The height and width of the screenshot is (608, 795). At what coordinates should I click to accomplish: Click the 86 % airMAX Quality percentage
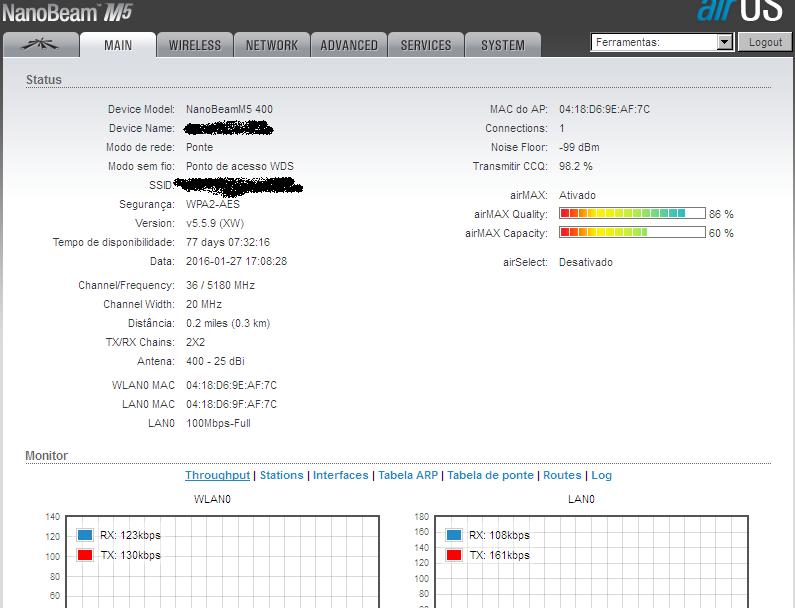pos(721,214)
